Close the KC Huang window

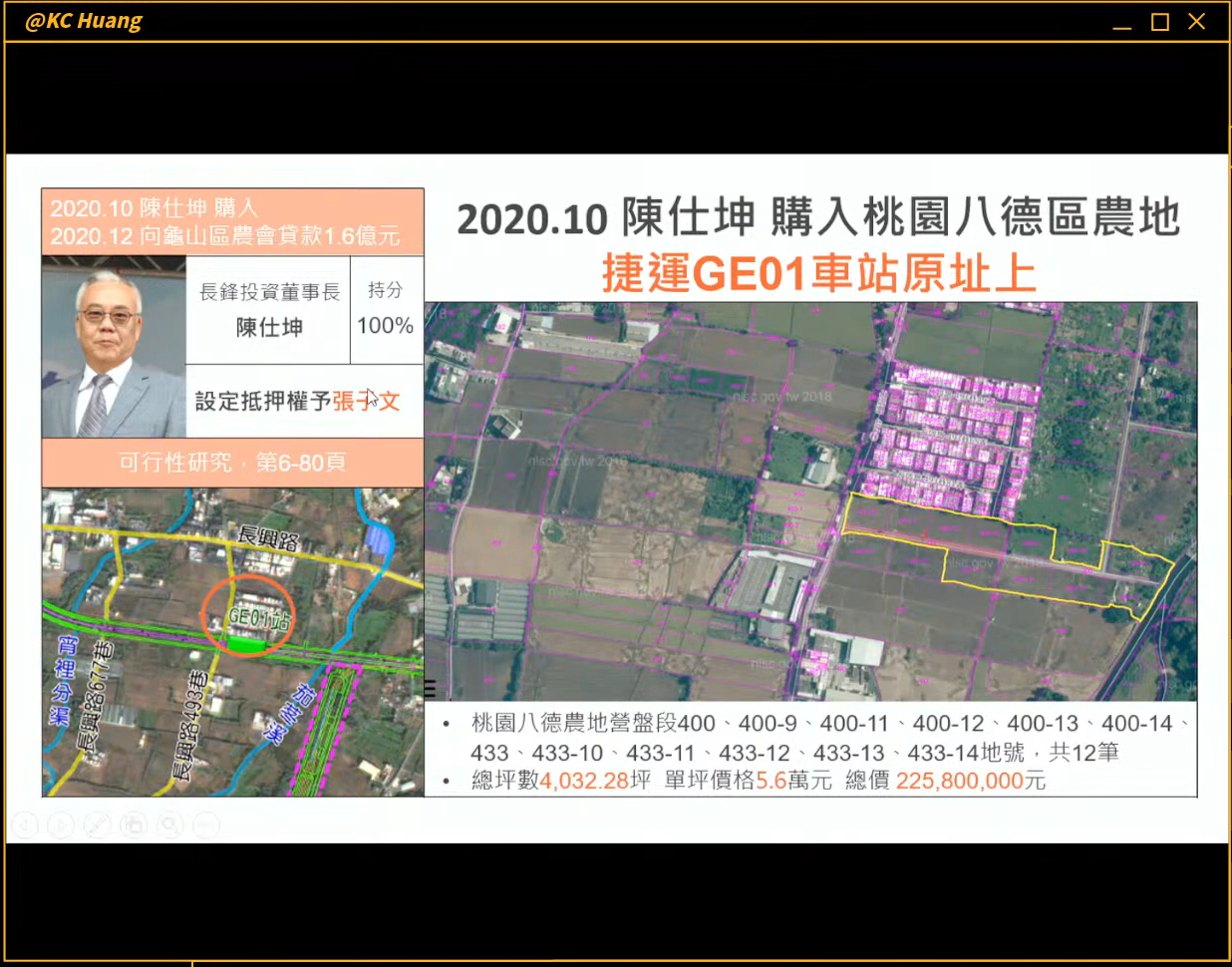(1197, 22)
